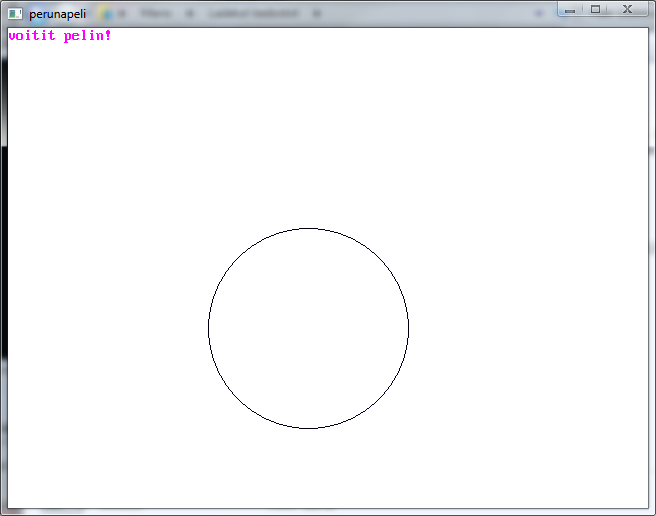656x516 pixels.
Task: Maximize the perunapeli window
Action: click(x=596, y=10)
